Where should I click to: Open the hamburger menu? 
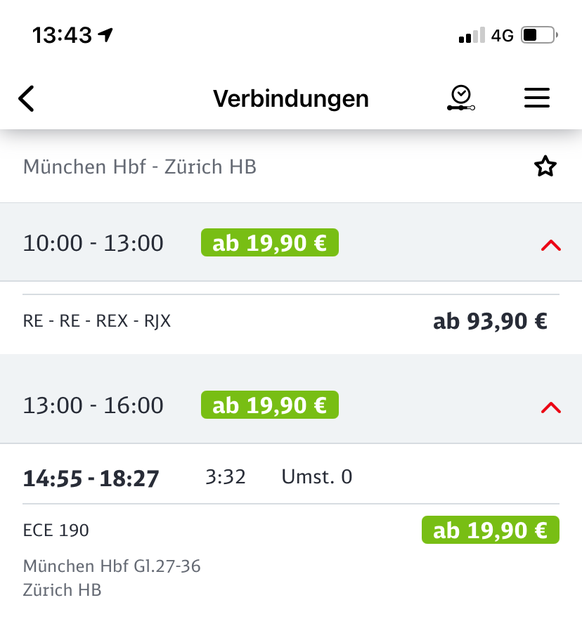tap(537, 98)
